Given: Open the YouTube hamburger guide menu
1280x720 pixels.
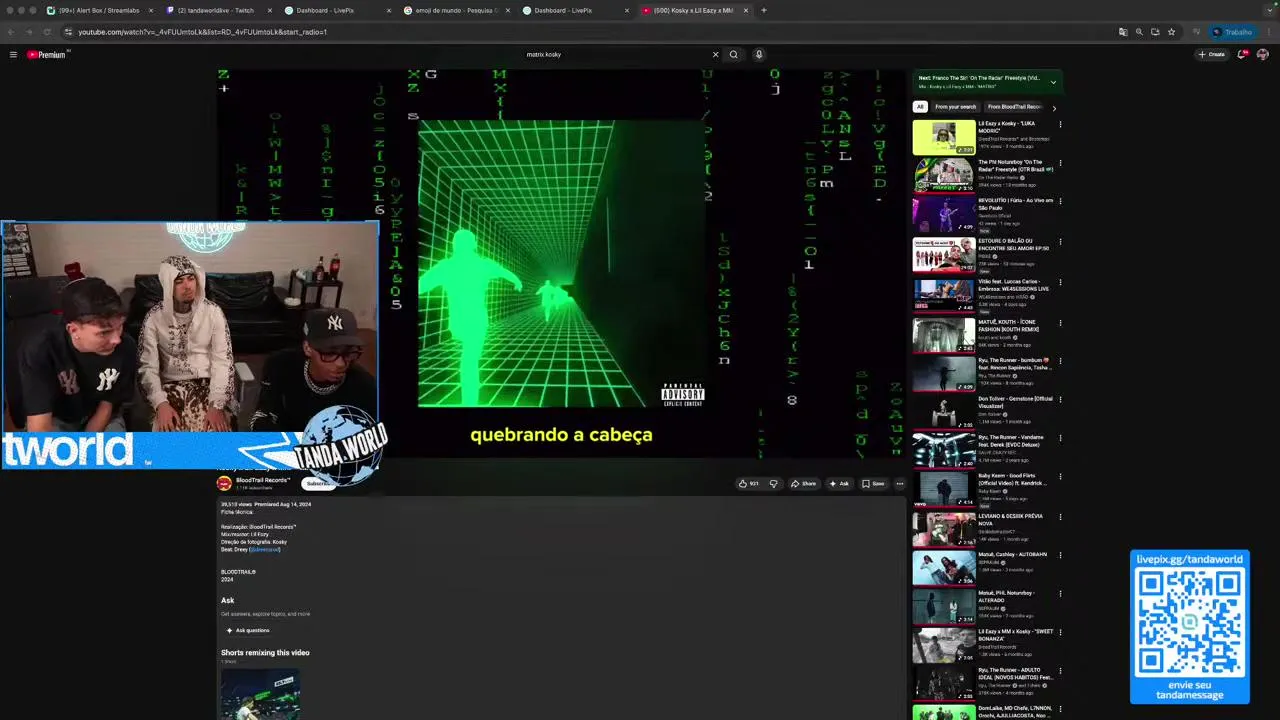Looking at the screenshot, I should coord(13,54).
